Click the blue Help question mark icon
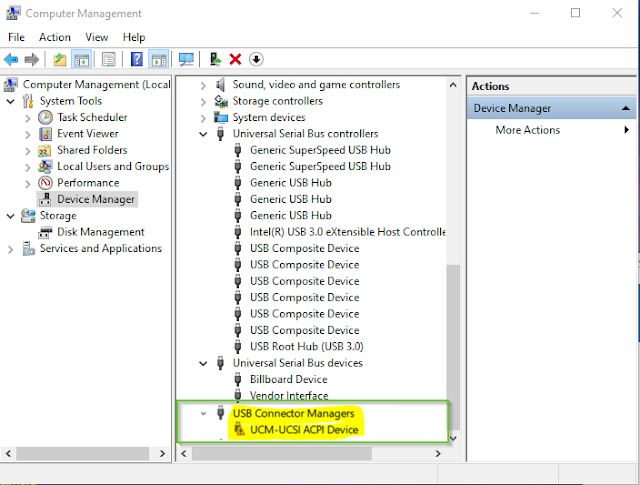The width and height of the screenshot is (640, 485). pos(137,60)
